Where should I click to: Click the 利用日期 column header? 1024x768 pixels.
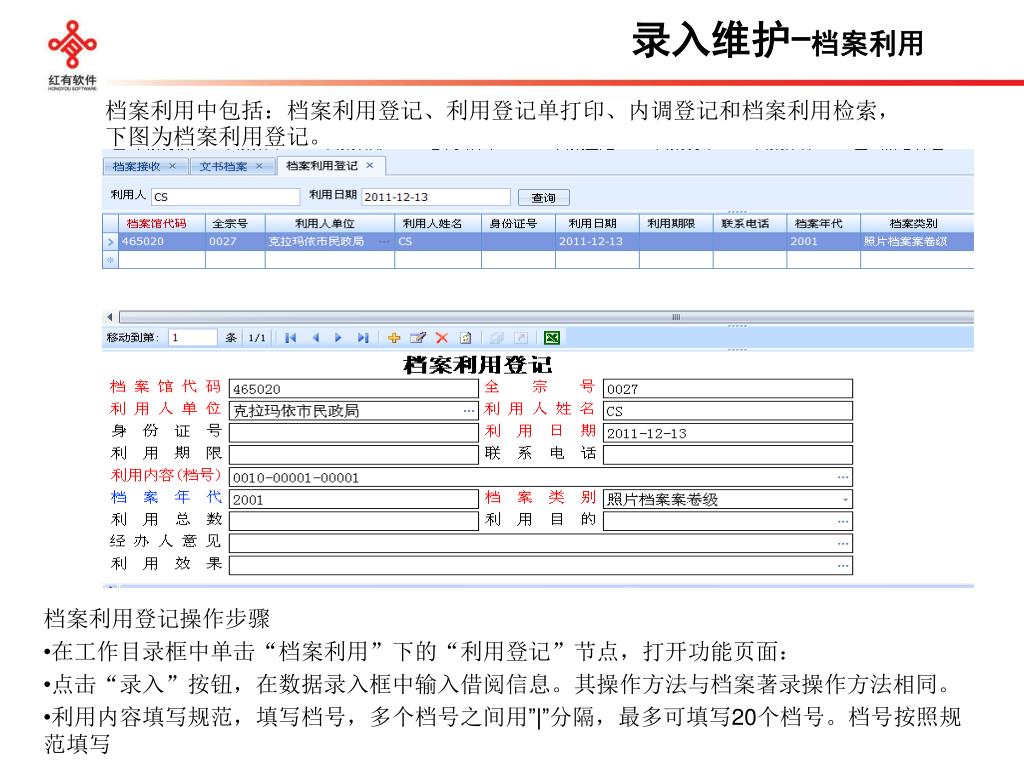tap(597, 223)
